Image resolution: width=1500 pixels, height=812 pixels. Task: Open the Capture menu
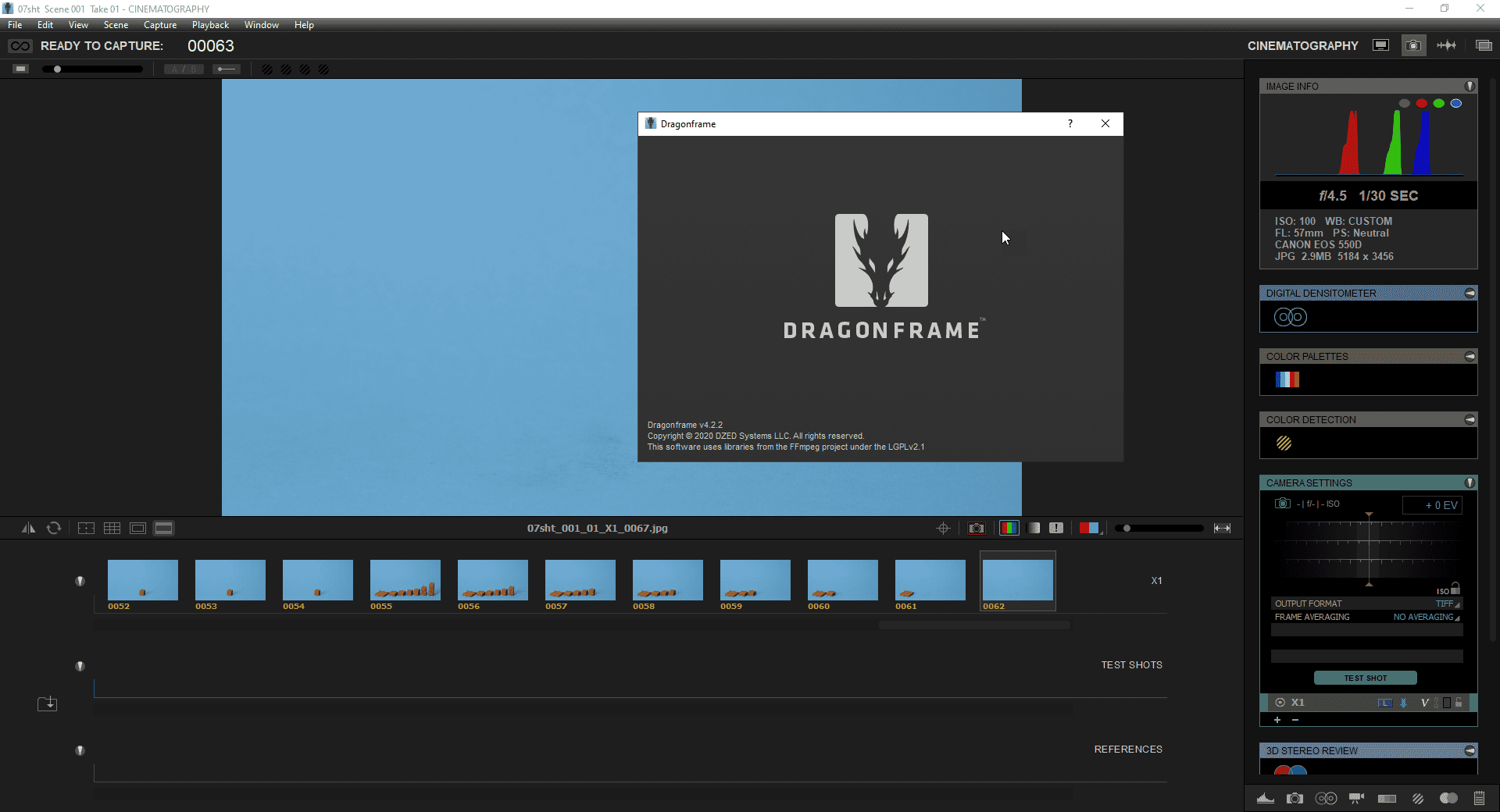[160, 25]
